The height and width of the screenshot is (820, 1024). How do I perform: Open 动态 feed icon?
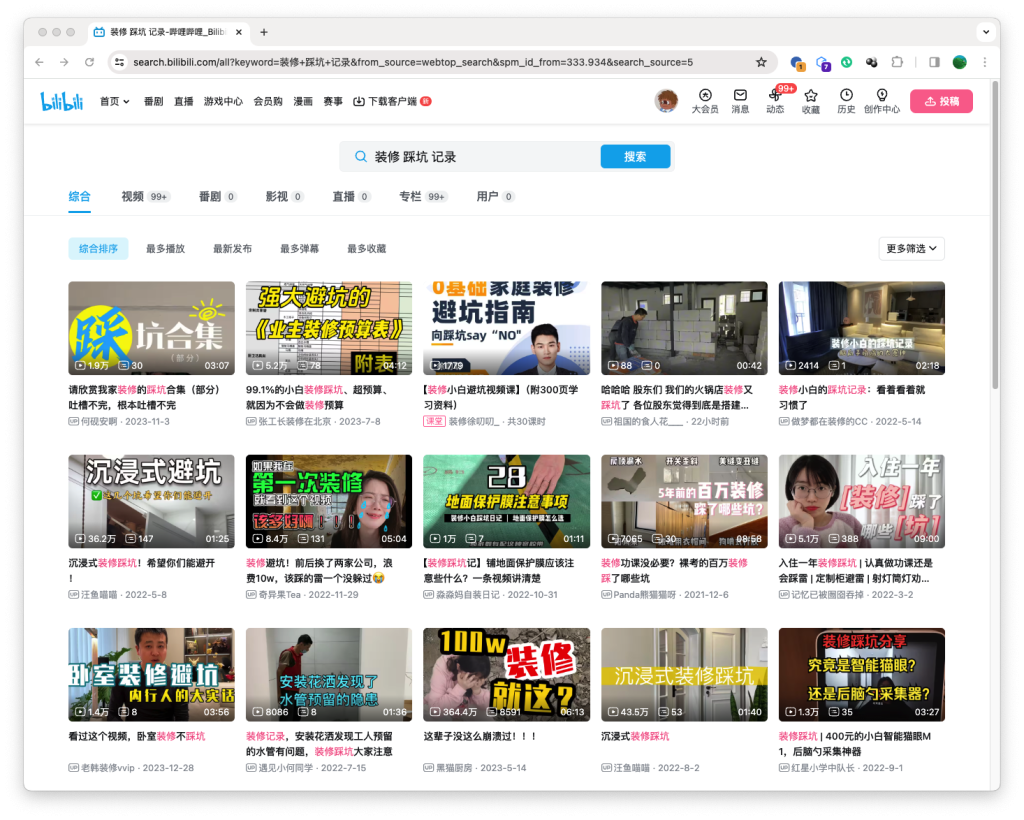point(775,95)
